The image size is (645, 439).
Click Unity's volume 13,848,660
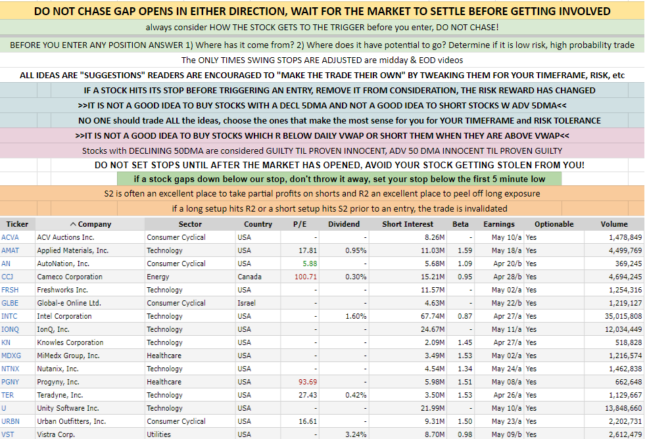(623, 409)
